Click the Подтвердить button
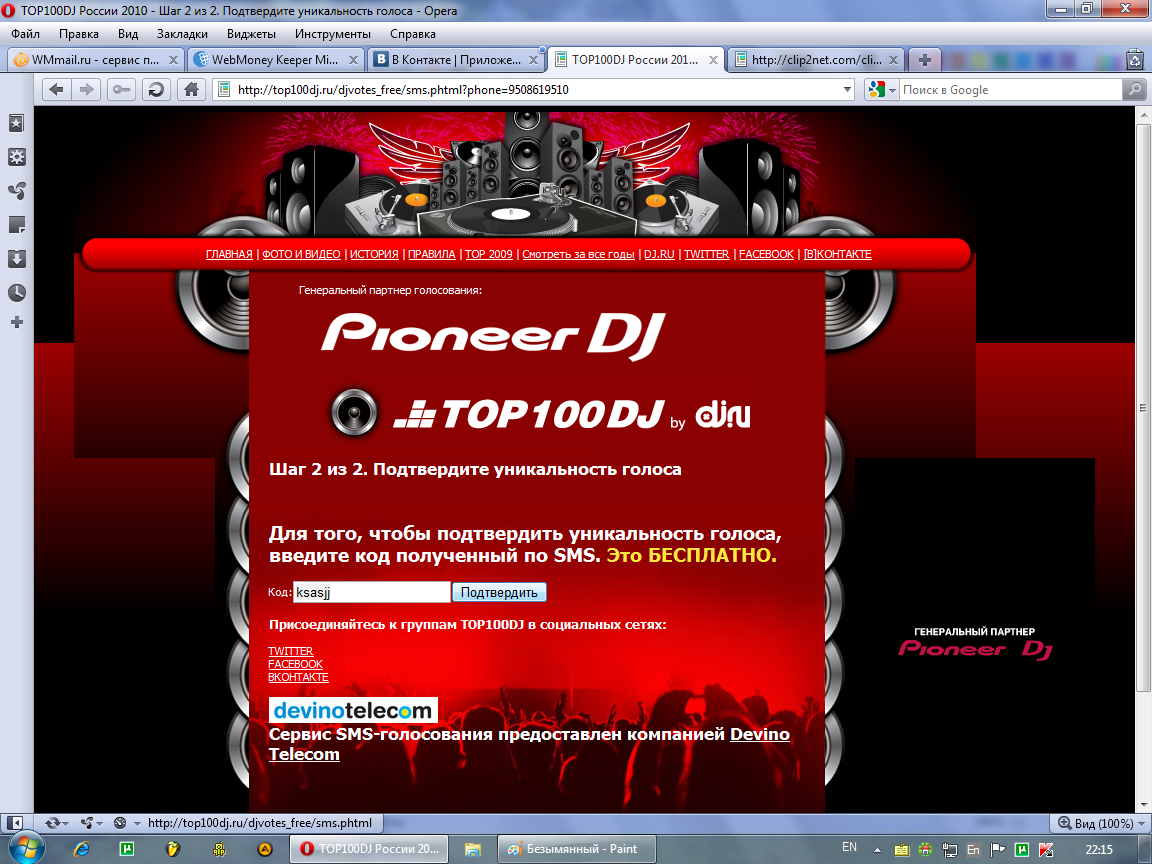This screenshot has height=864, width=1152. (499, 592)
